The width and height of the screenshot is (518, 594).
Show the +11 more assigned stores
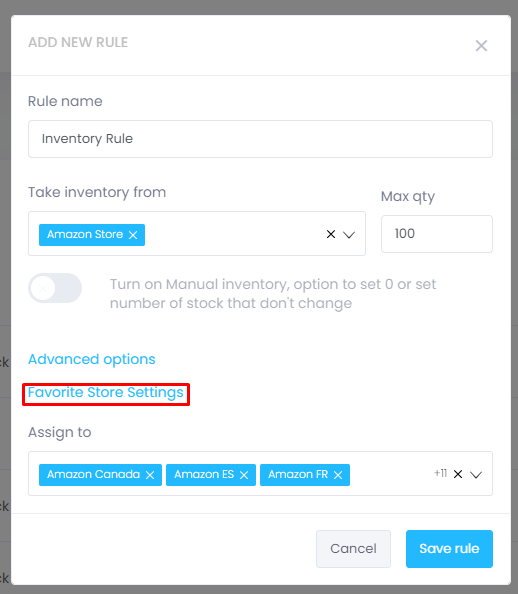coord(440,473)
